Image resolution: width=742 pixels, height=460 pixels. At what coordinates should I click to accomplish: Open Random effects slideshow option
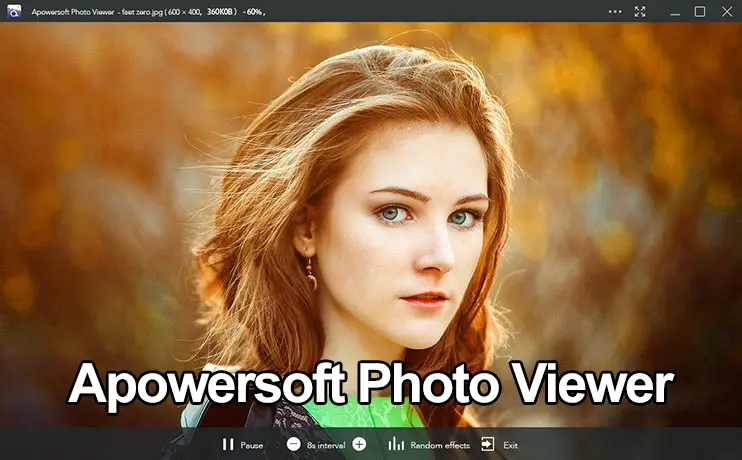429,445
